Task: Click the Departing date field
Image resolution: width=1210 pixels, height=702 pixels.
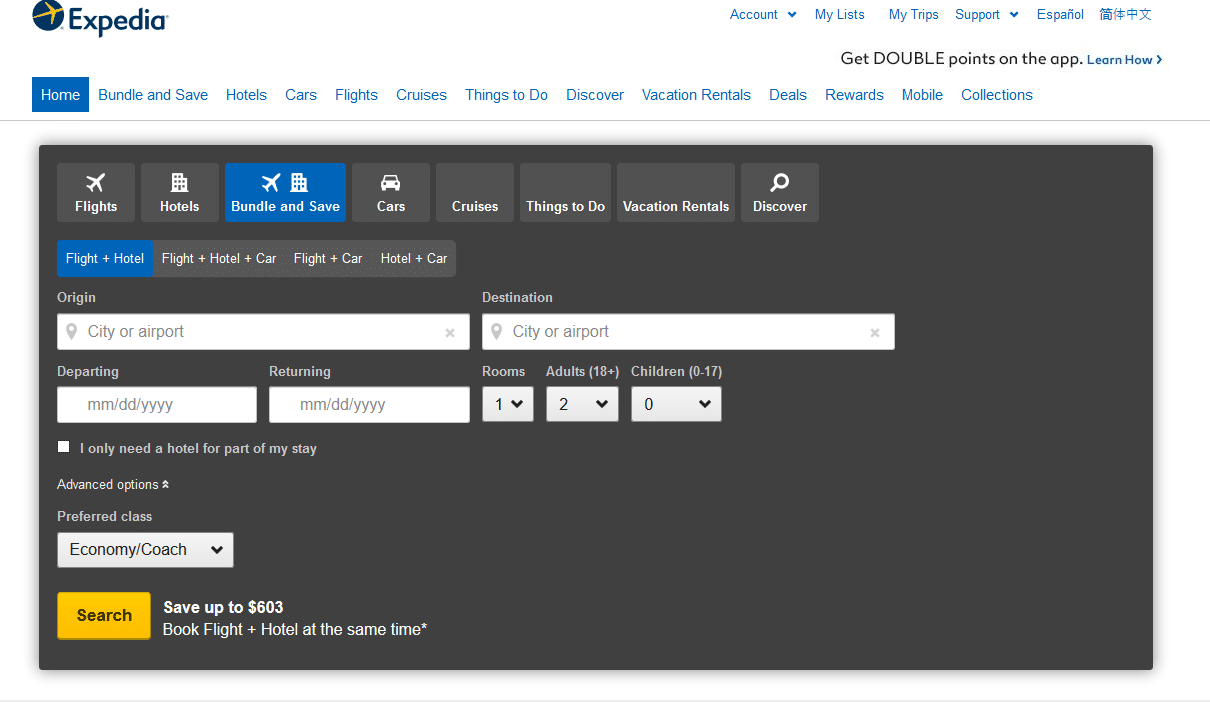Action: pyautogui.click(x=157, y=405)
